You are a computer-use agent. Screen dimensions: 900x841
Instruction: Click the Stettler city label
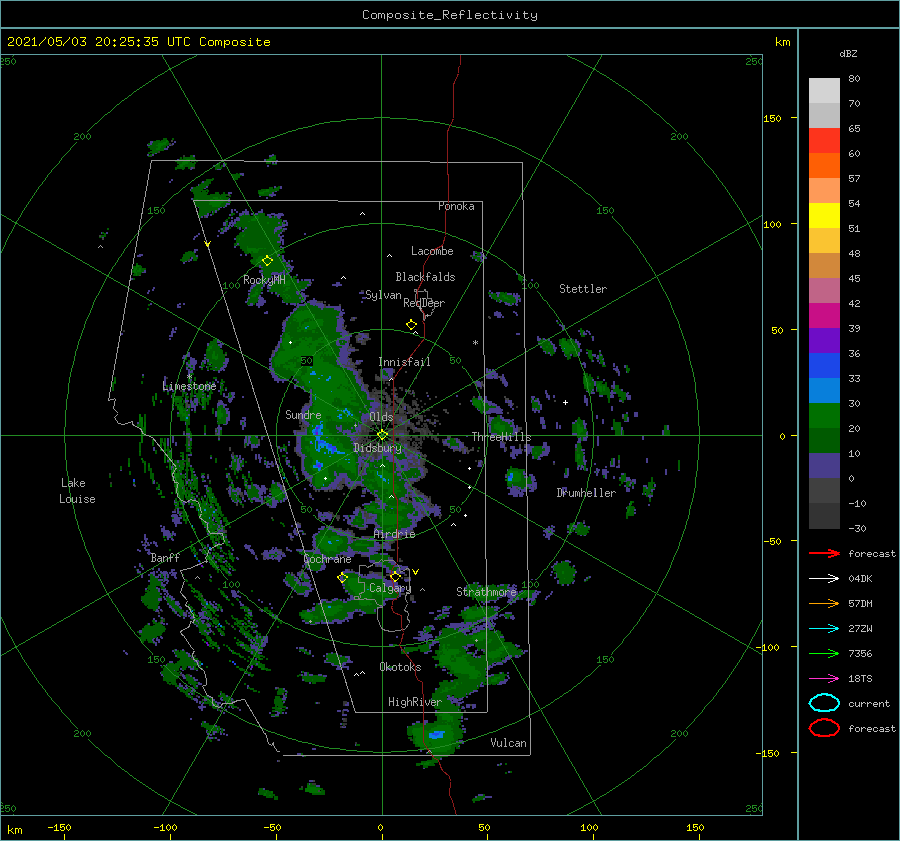click(583, 289)
